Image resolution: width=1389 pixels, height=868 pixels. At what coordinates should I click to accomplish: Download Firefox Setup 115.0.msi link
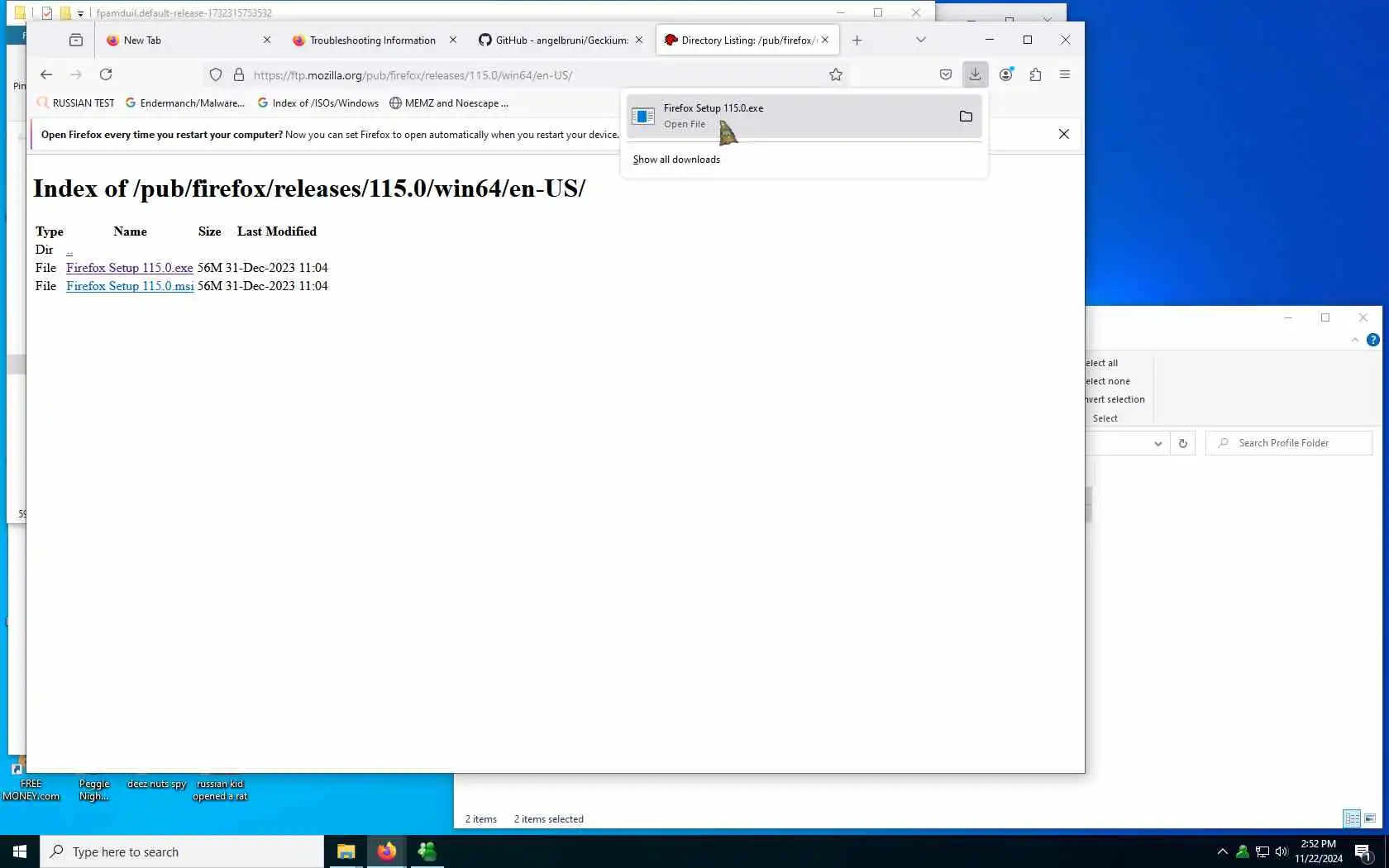tap(130, 286)
